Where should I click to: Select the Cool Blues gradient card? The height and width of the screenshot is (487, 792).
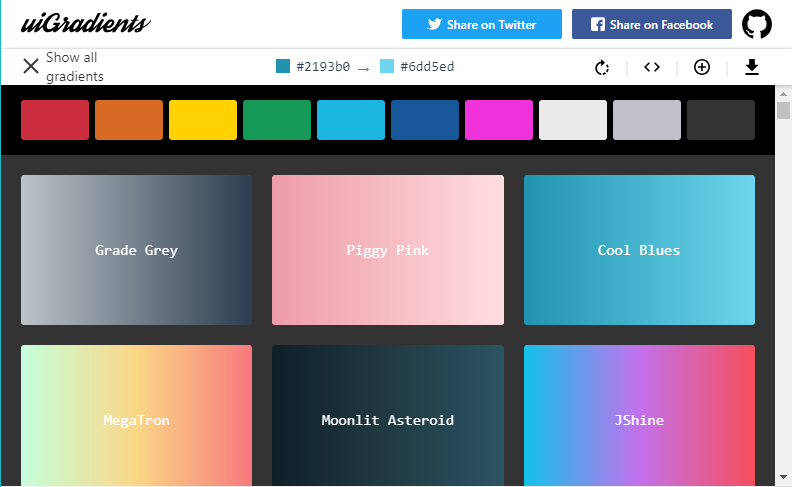click(x=639, y=250)
